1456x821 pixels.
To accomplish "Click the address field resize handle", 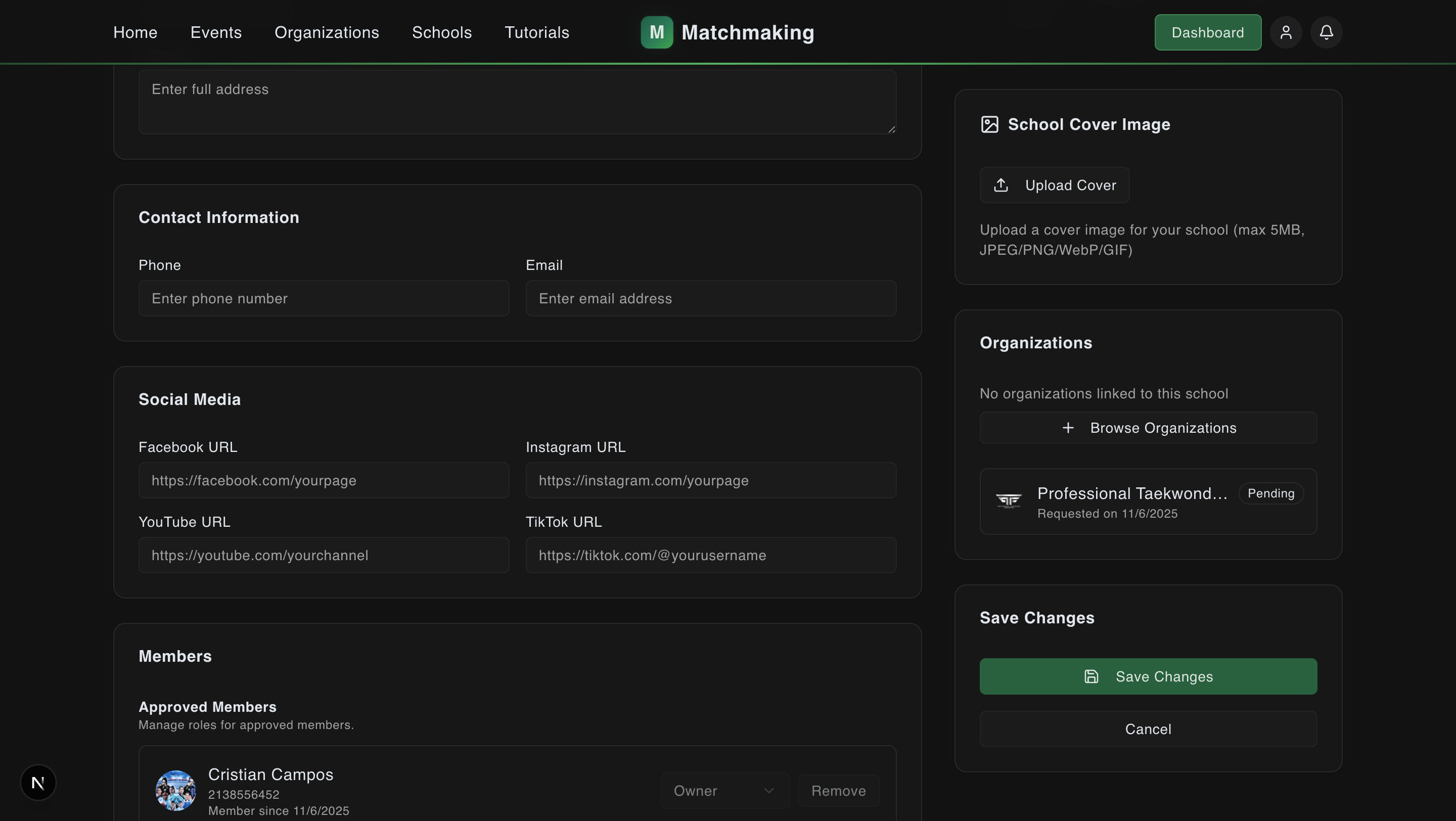I will [x=891, y=129].
